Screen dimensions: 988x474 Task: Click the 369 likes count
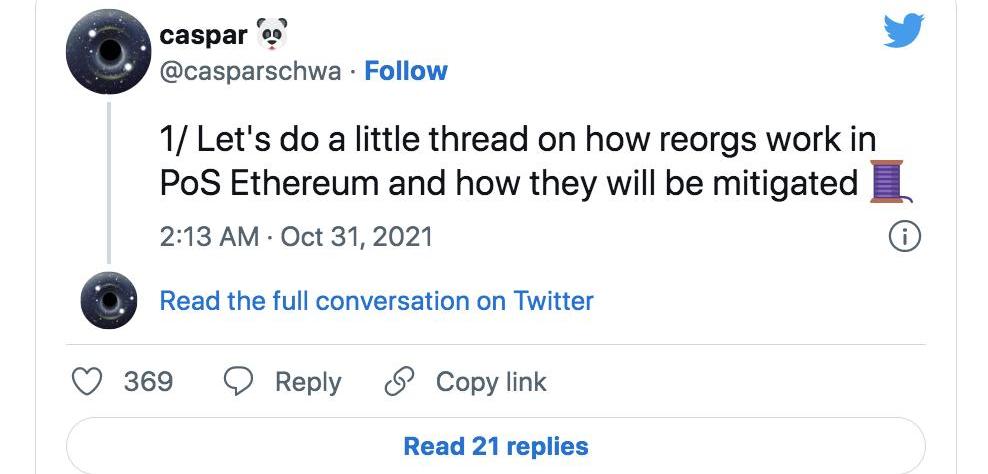click(x=148, y=382)
